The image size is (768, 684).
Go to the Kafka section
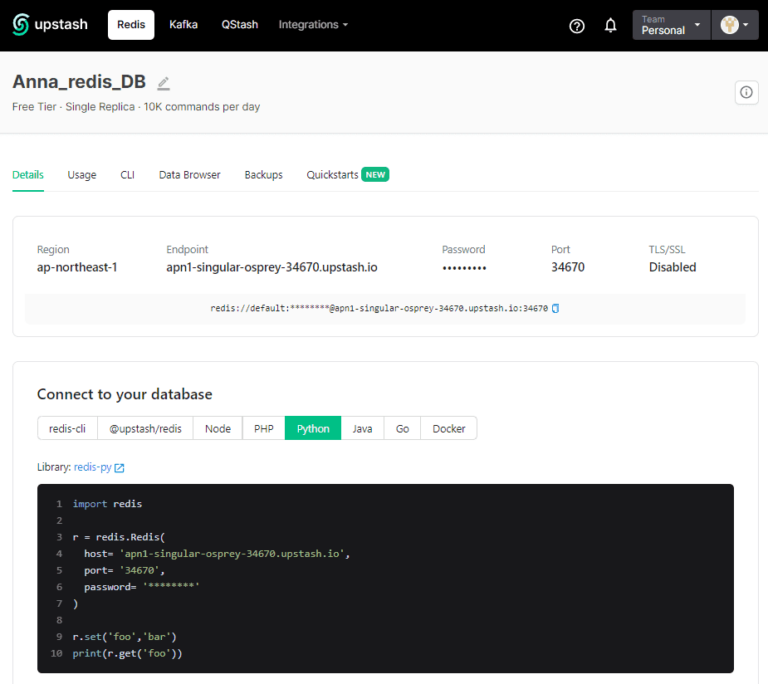(183, 24)
